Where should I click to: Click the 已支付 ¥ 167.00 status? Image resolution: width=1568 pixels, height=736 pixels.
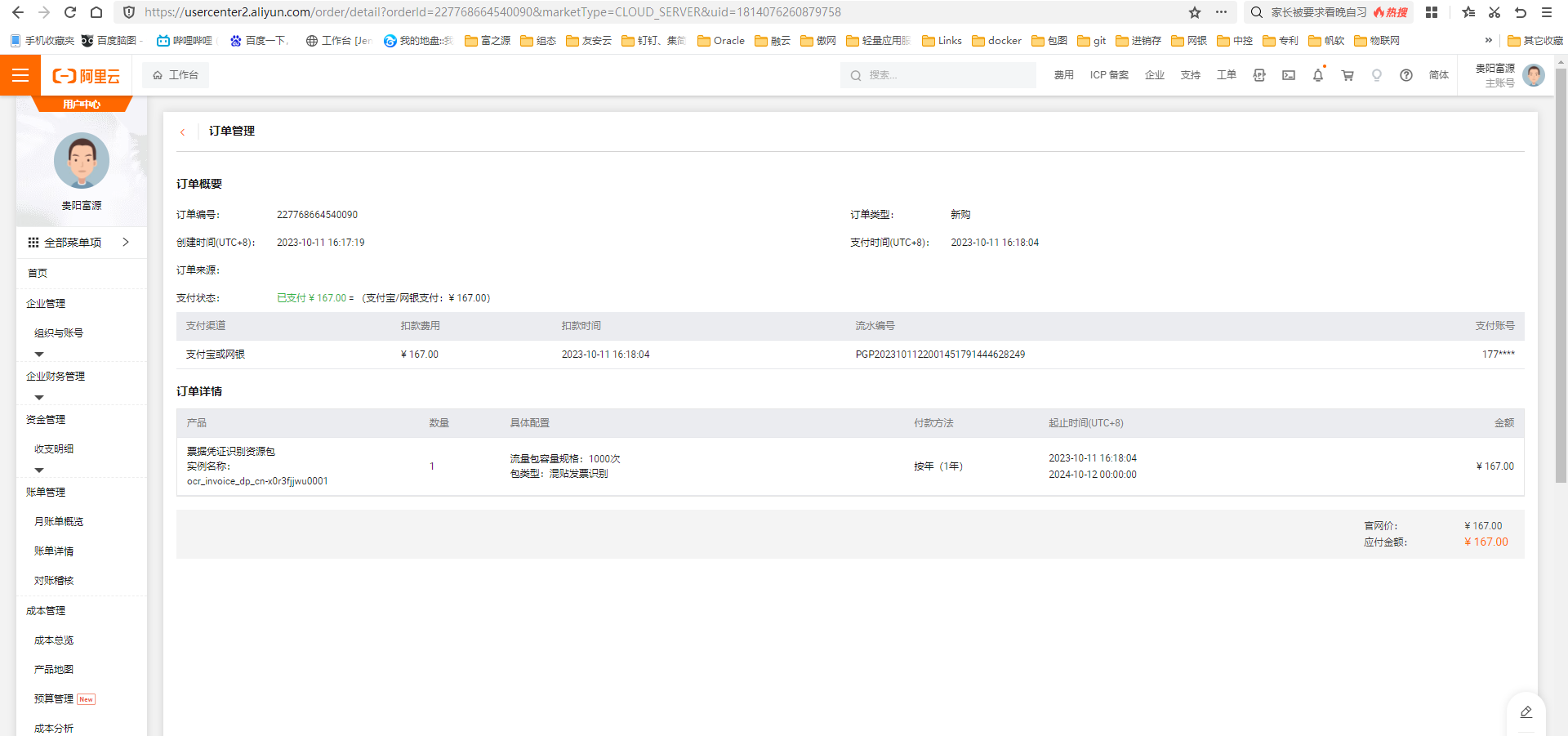(311, 298)
